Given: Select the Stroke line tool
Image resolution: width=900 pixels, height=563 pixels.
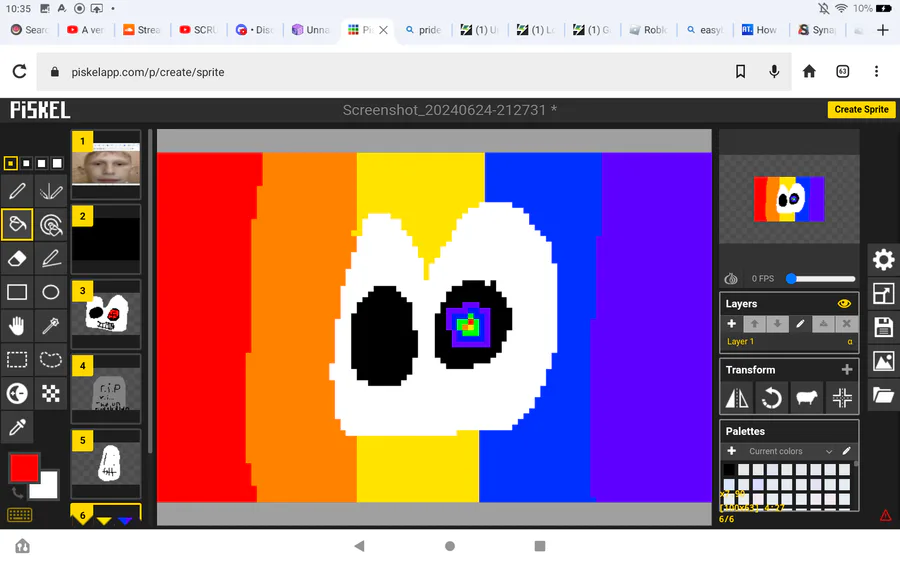Looking at the screenshot, I should click(x=51, y=259).
